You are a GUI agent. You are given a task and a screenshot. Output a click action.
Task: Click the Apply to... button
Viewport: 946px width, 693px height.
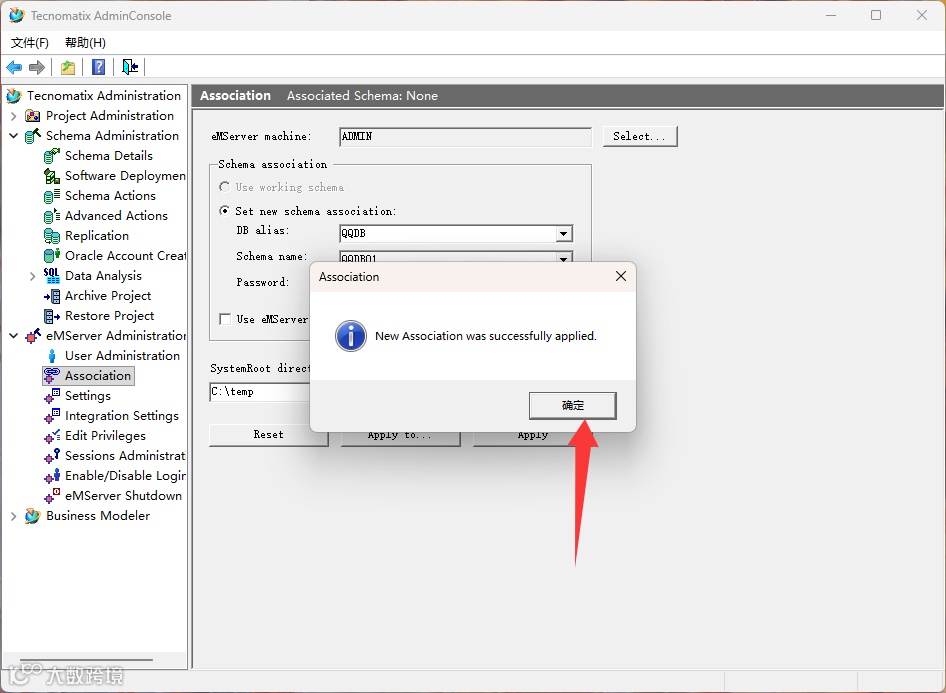pyautogui.click(x=400, y=436)
